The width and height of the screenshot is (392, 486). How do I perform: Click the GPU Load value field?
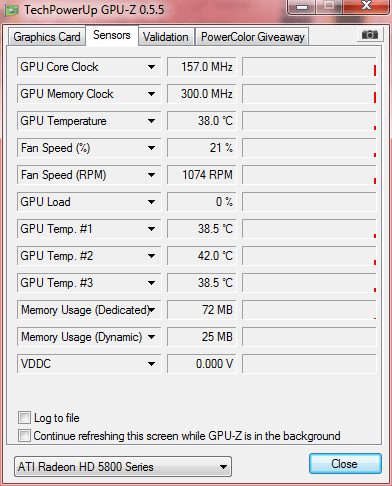[202, 202]
